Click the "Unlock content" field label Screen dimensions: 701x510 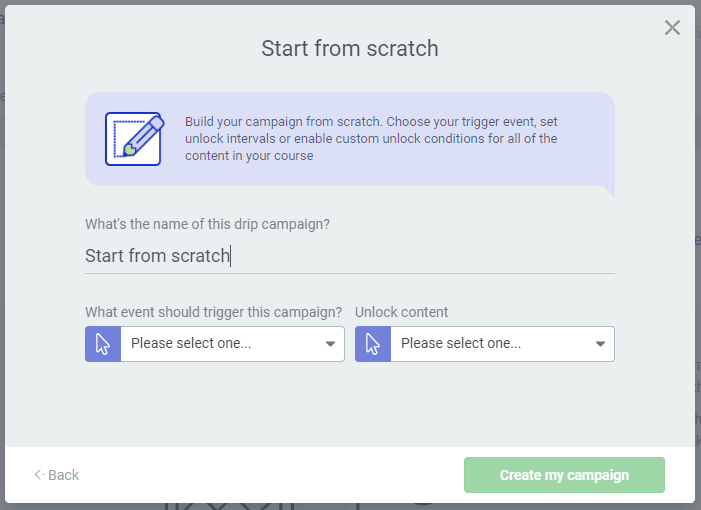point(401,312)
